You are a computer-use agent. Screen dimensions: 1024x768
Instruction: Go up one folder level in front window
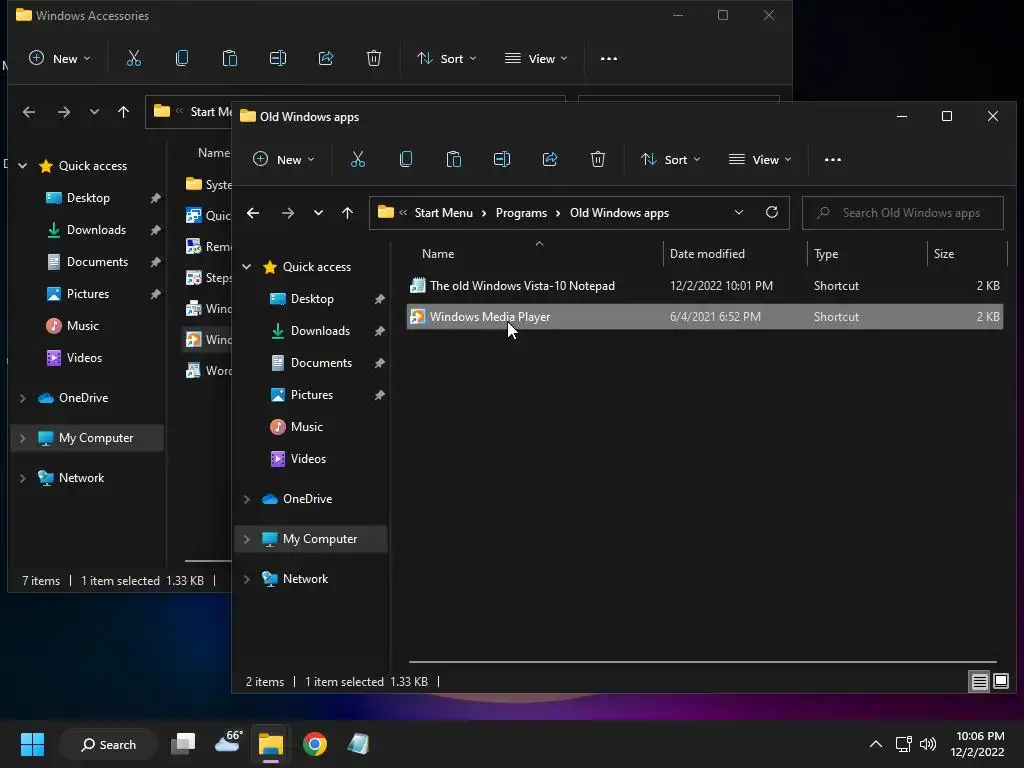[347, 213]
